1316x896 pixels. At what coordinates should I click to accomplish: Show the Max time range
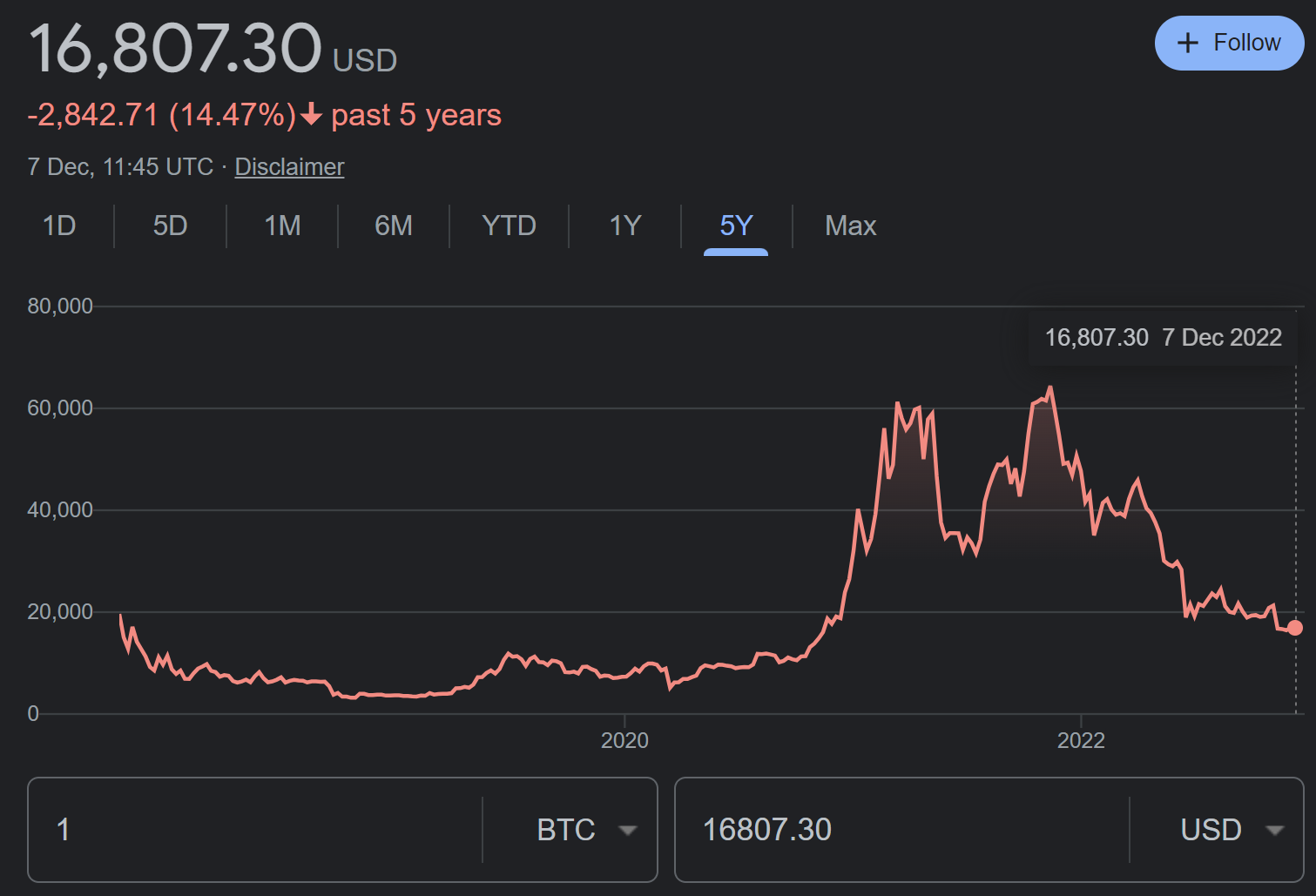point(850,226)
